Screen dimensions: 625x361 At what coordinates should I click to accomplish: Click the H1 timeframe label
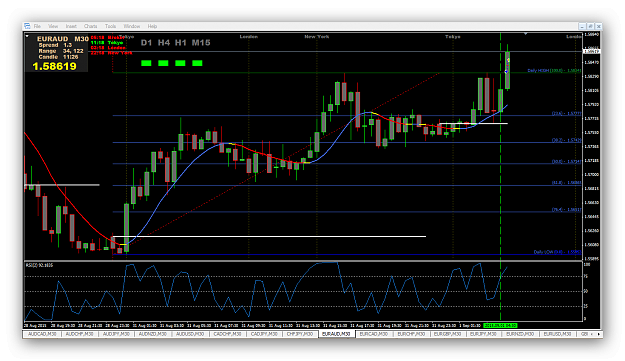[181, 43]
